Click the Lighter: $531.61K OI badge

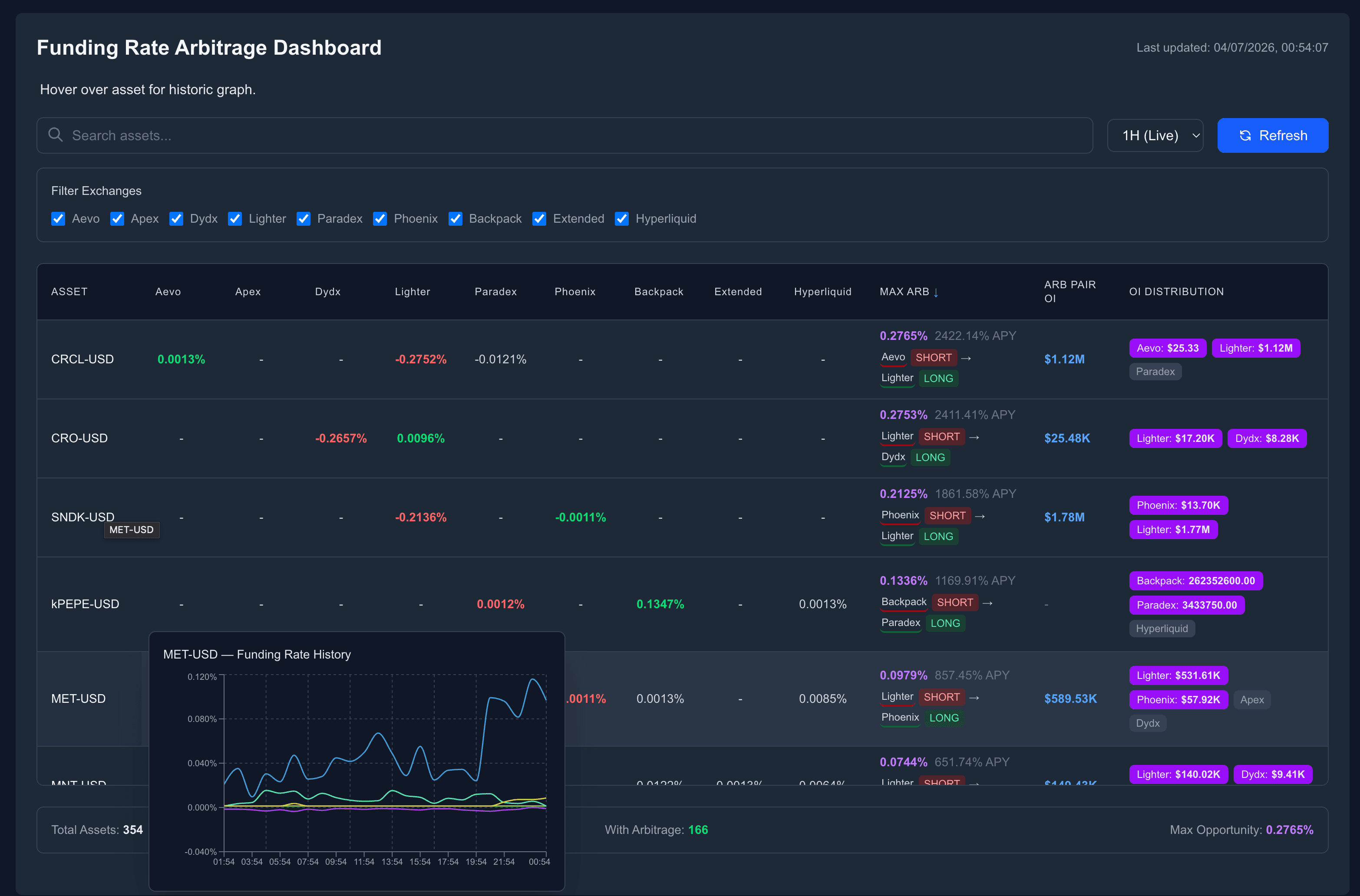1178,675
